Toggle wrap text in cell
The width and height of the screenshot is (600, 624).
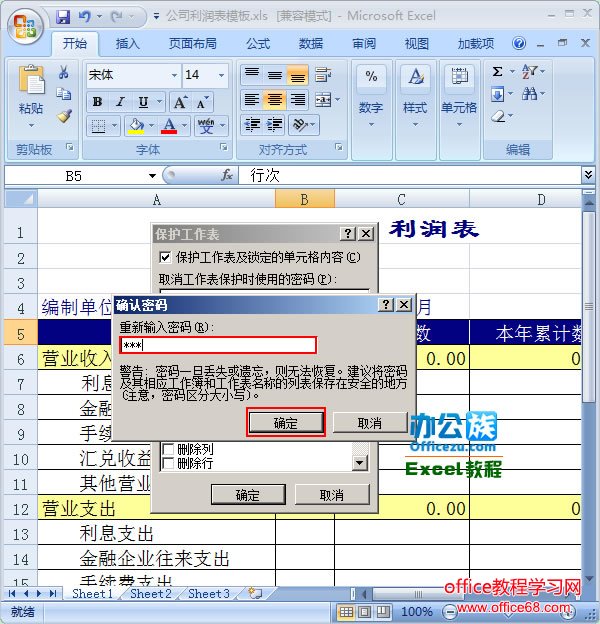(323, 74)
